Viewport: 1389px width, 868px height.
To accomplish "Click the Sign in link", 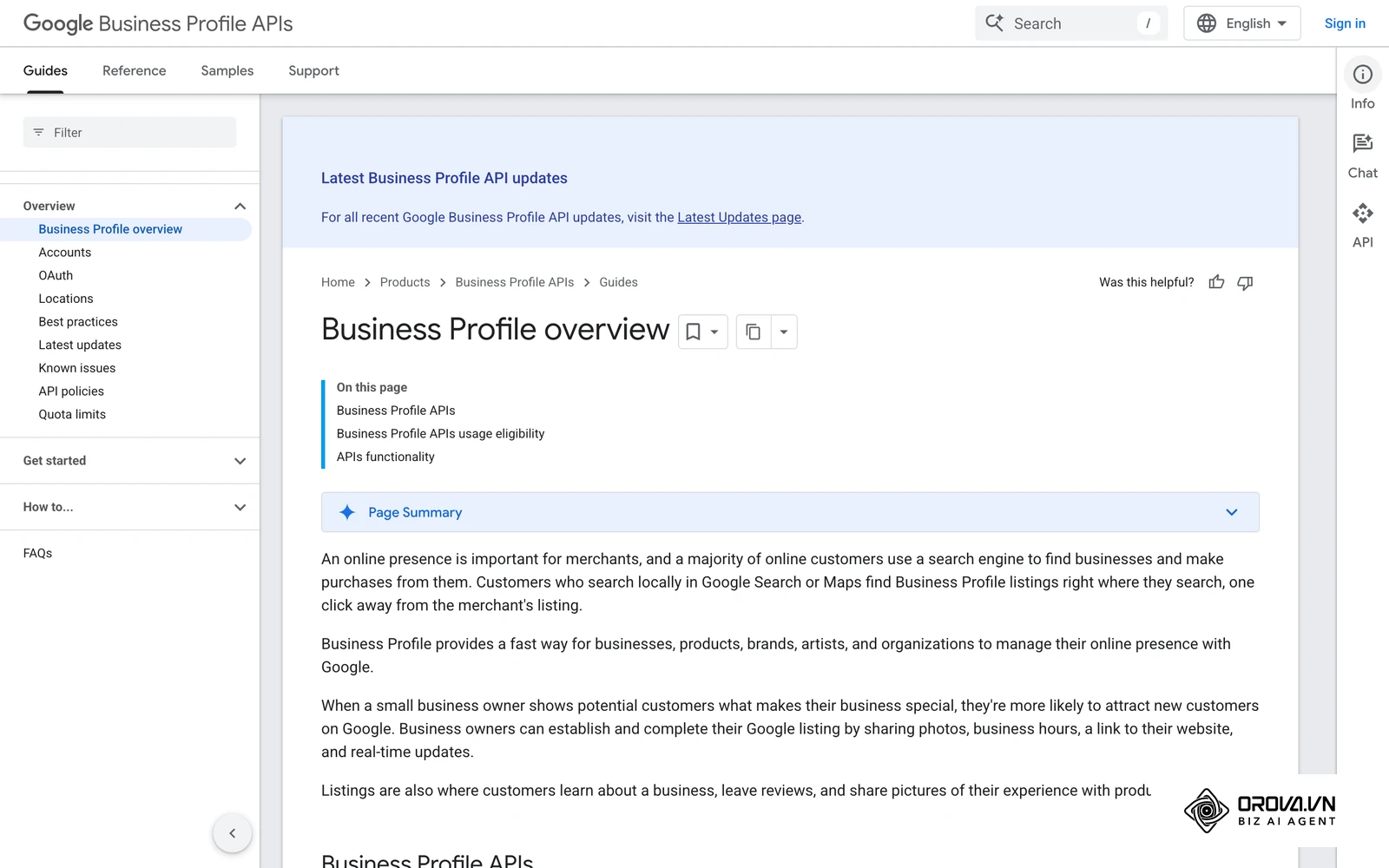I will point(1345,23).
